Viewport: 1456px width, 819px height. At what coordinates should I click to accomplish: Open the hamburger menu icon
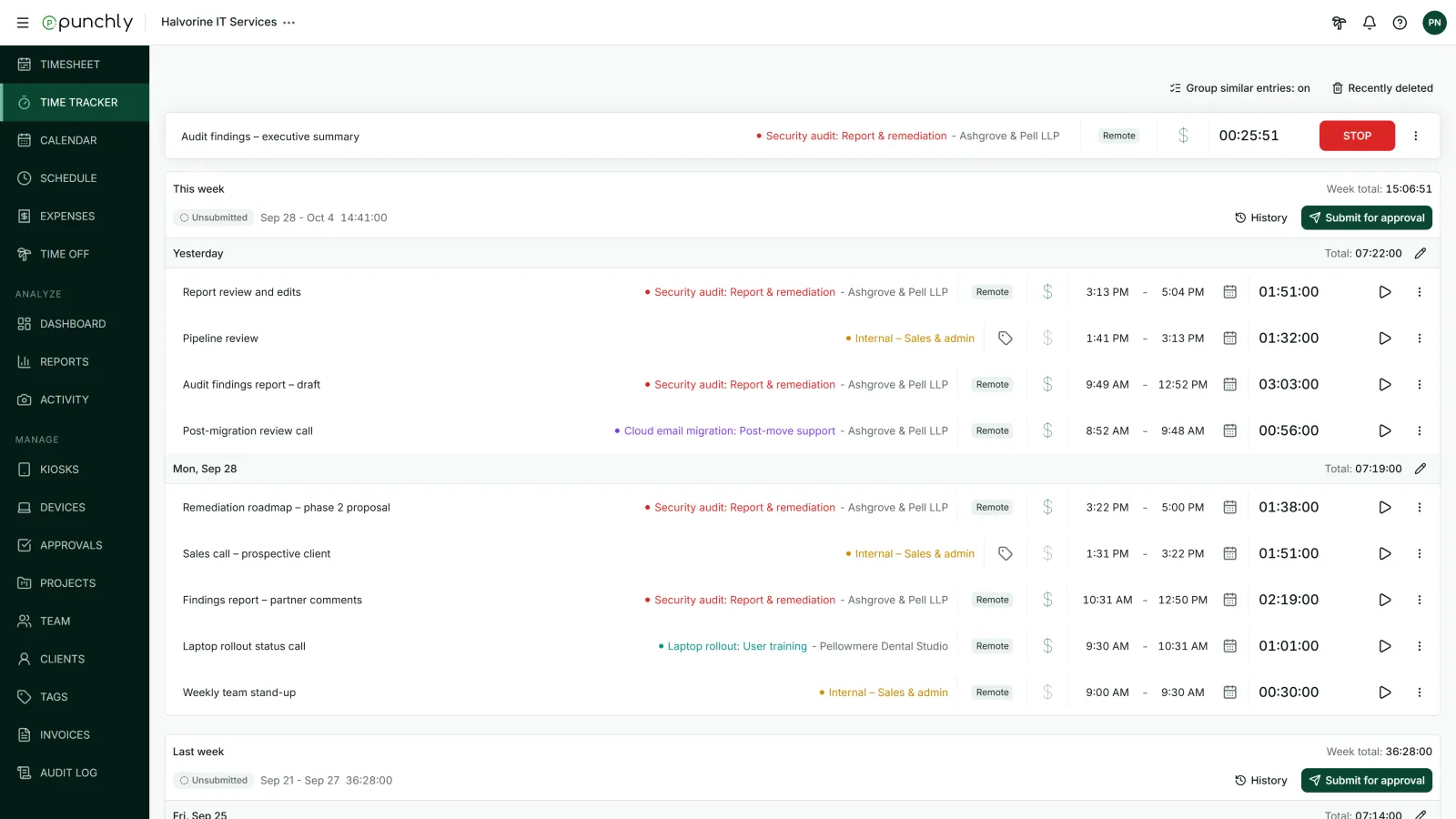pos(23,23)
